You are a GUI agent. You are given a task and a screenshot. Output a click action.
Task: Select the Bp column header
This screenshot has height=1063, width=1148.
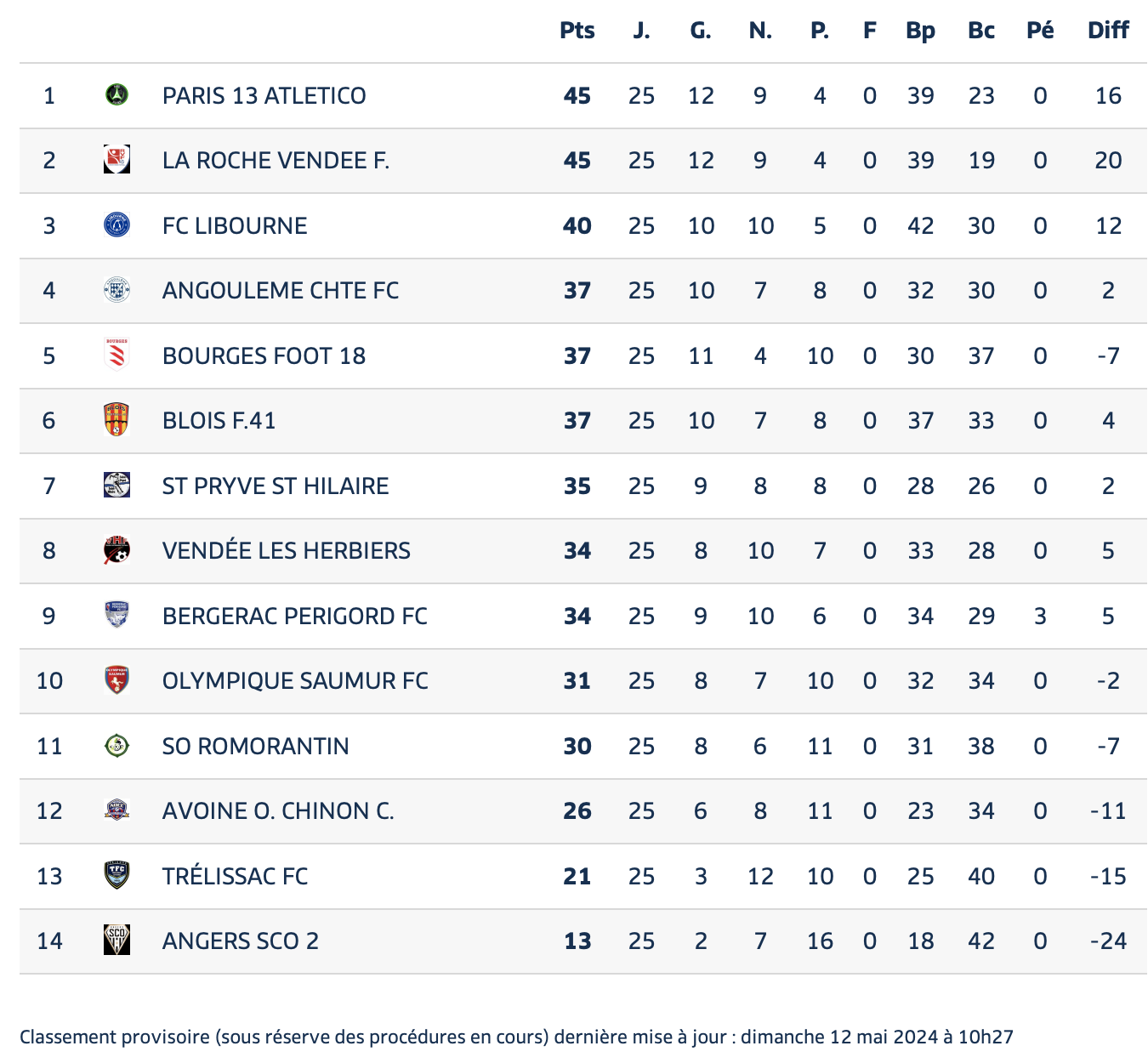point(921,31)
